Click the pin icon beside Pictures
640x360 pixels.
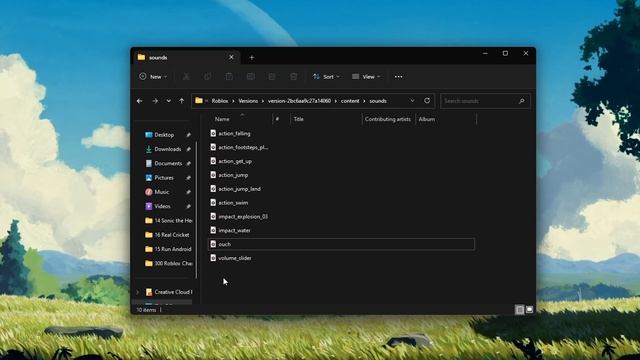pyautogui.click(x=189, y=178)
